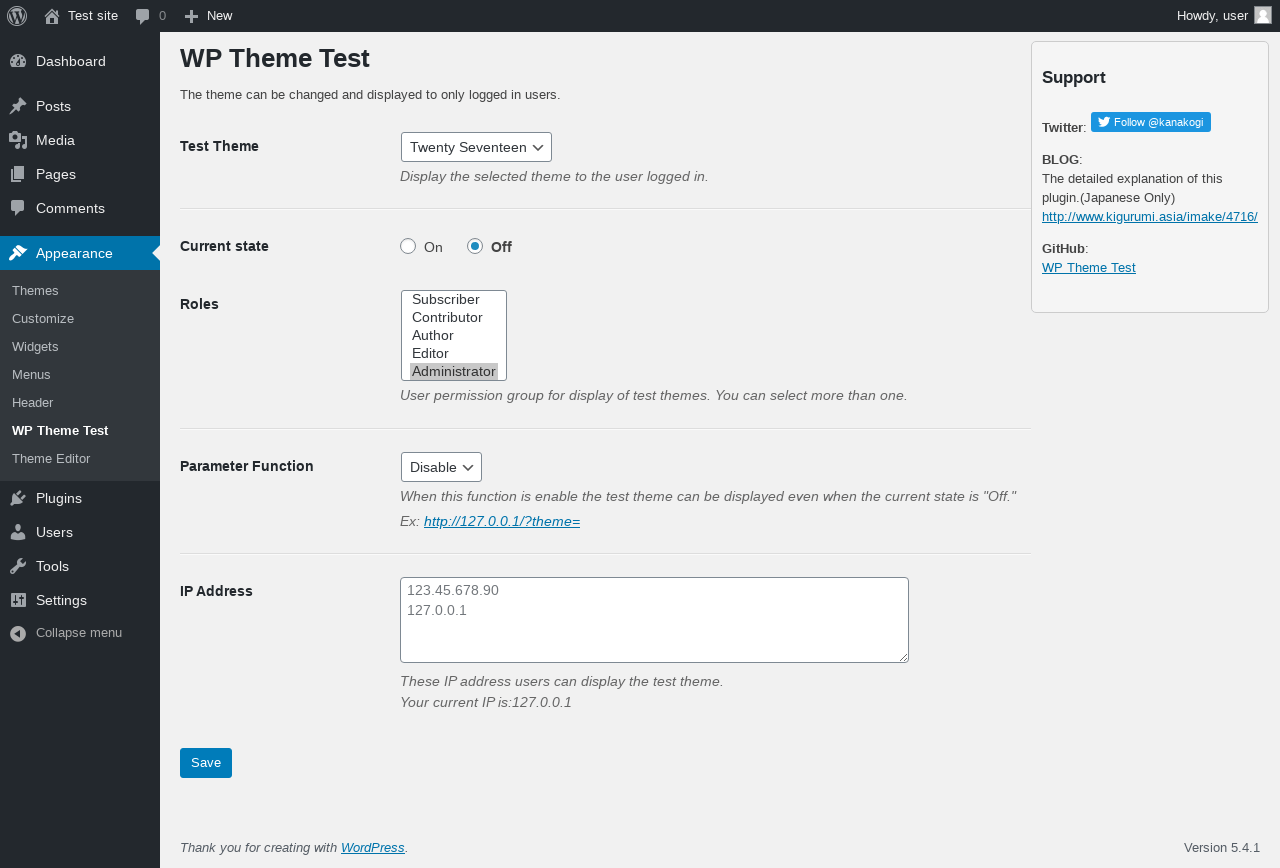Viewport: 1280px width, 868px height.
Task: Go to the Themes submenu
Action: click(80, 290)
